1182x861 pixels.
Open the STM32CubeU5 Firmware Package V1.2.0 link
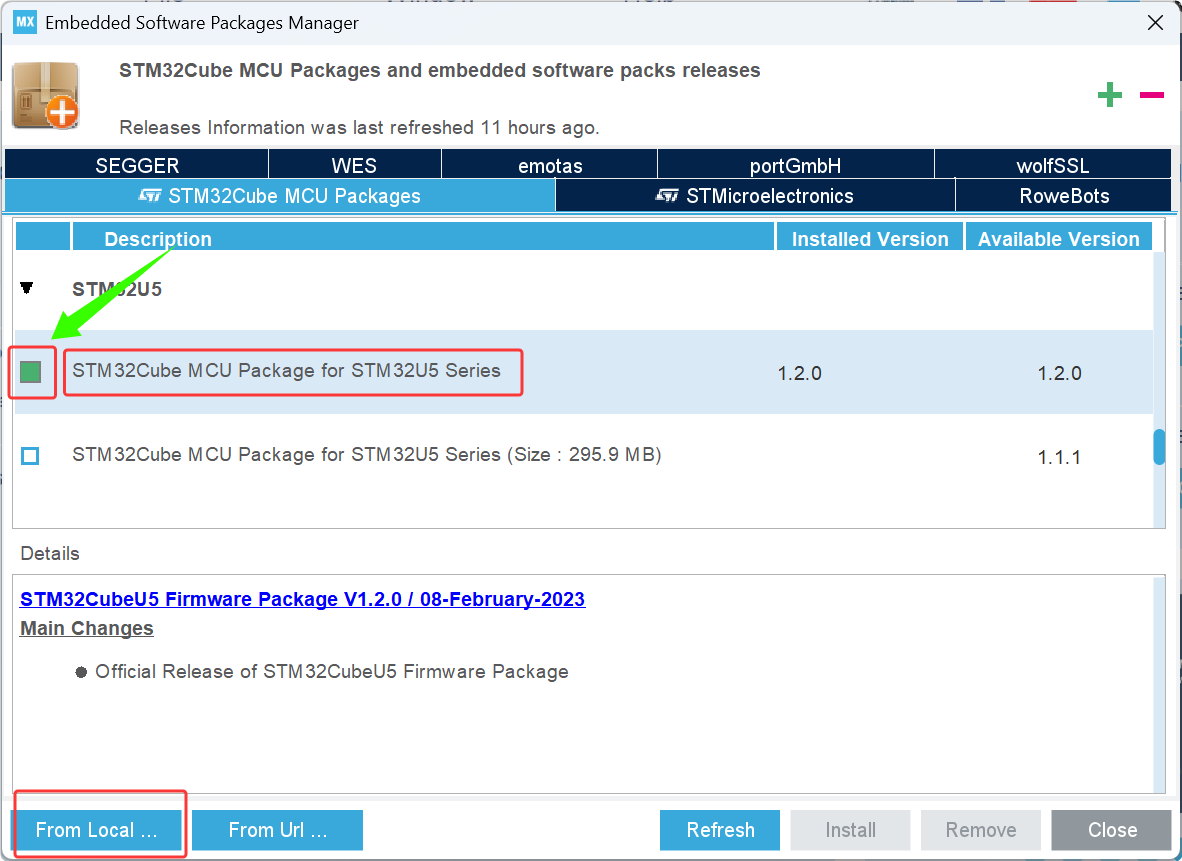pyautogui.click(x=302, y=599)
